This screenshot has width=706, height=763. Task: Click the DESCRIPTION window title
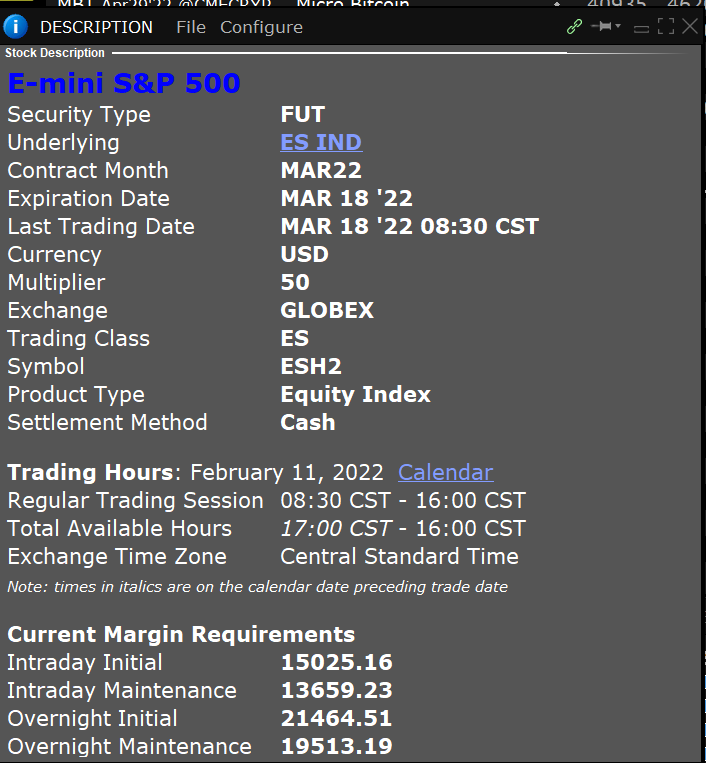(96, 27)
